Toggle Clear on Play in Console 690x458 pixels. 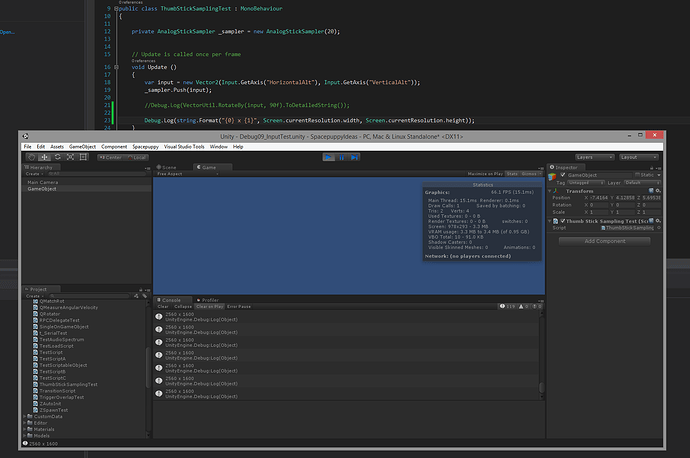coord(210,305)
